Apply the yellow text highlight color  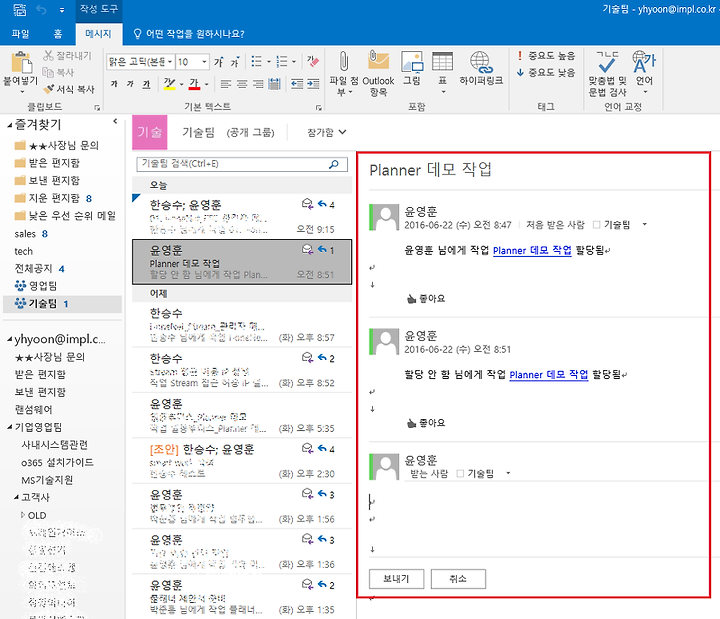[169, 84]
